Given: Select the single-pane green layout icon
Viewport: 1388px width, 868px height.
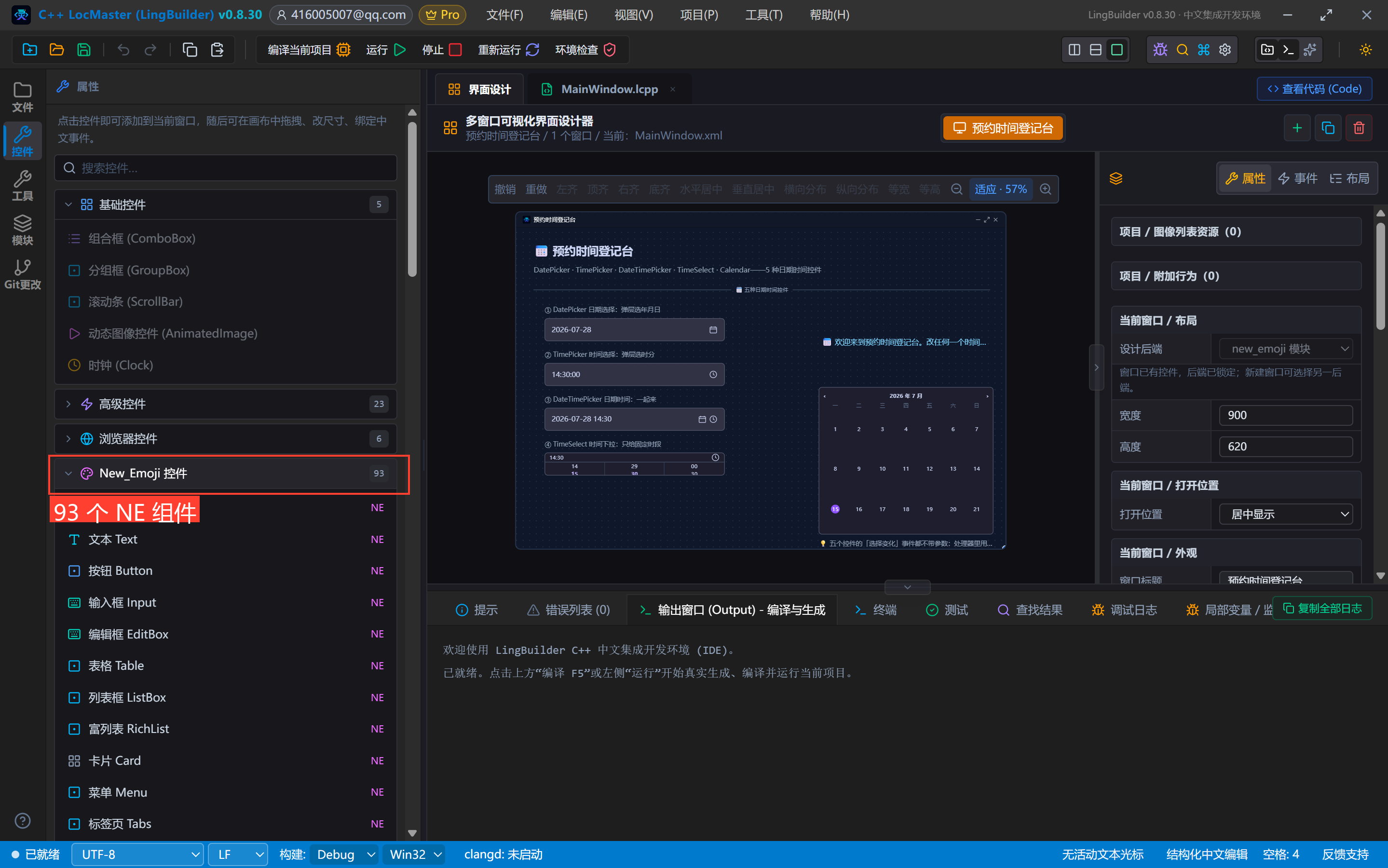Looking at the screenshot, I should [x=1116, y=49].
